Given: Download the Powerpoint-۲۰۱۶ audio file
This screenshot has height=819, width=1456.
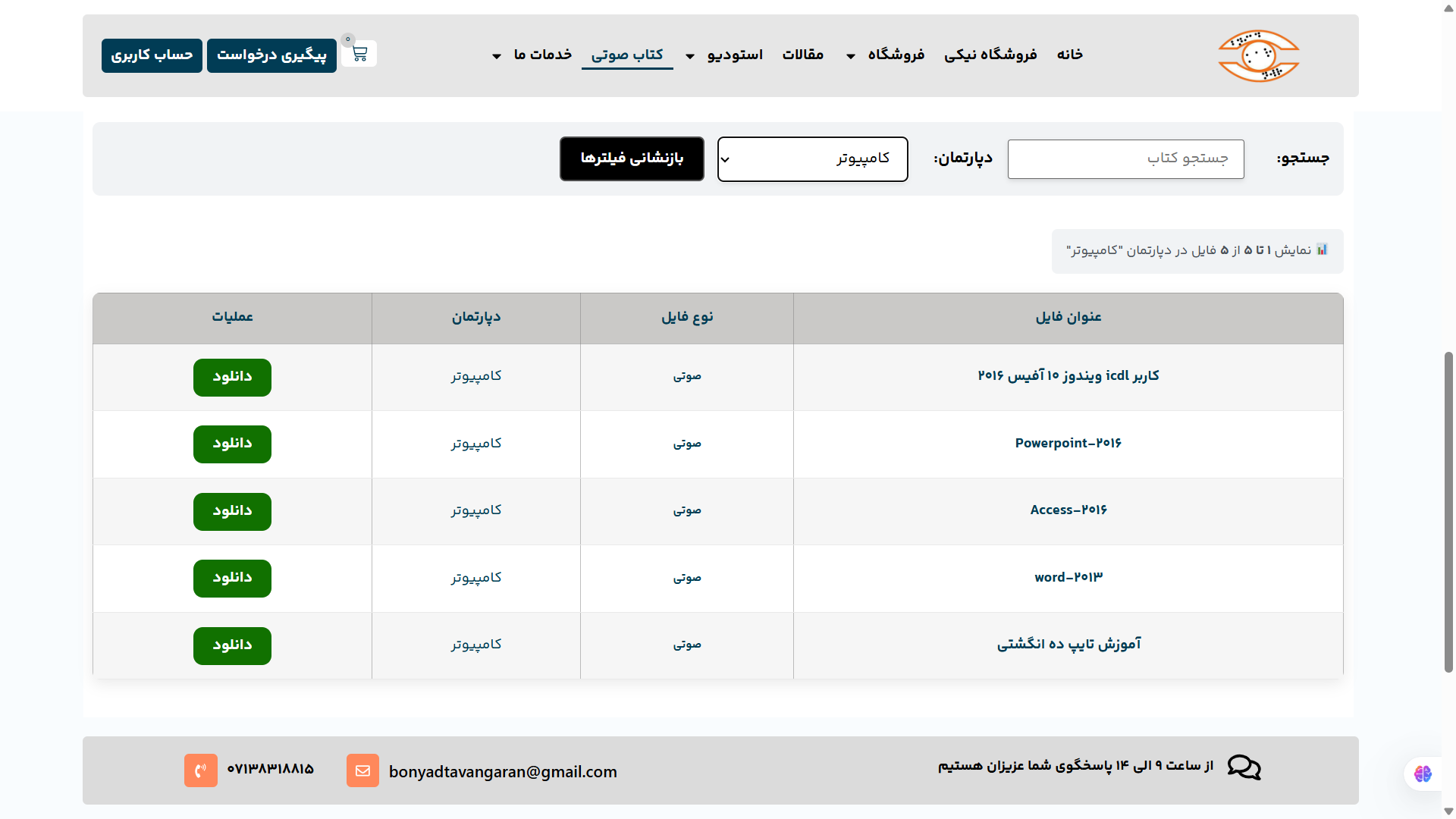Looking at the screenshot, I should pos(232,444).
